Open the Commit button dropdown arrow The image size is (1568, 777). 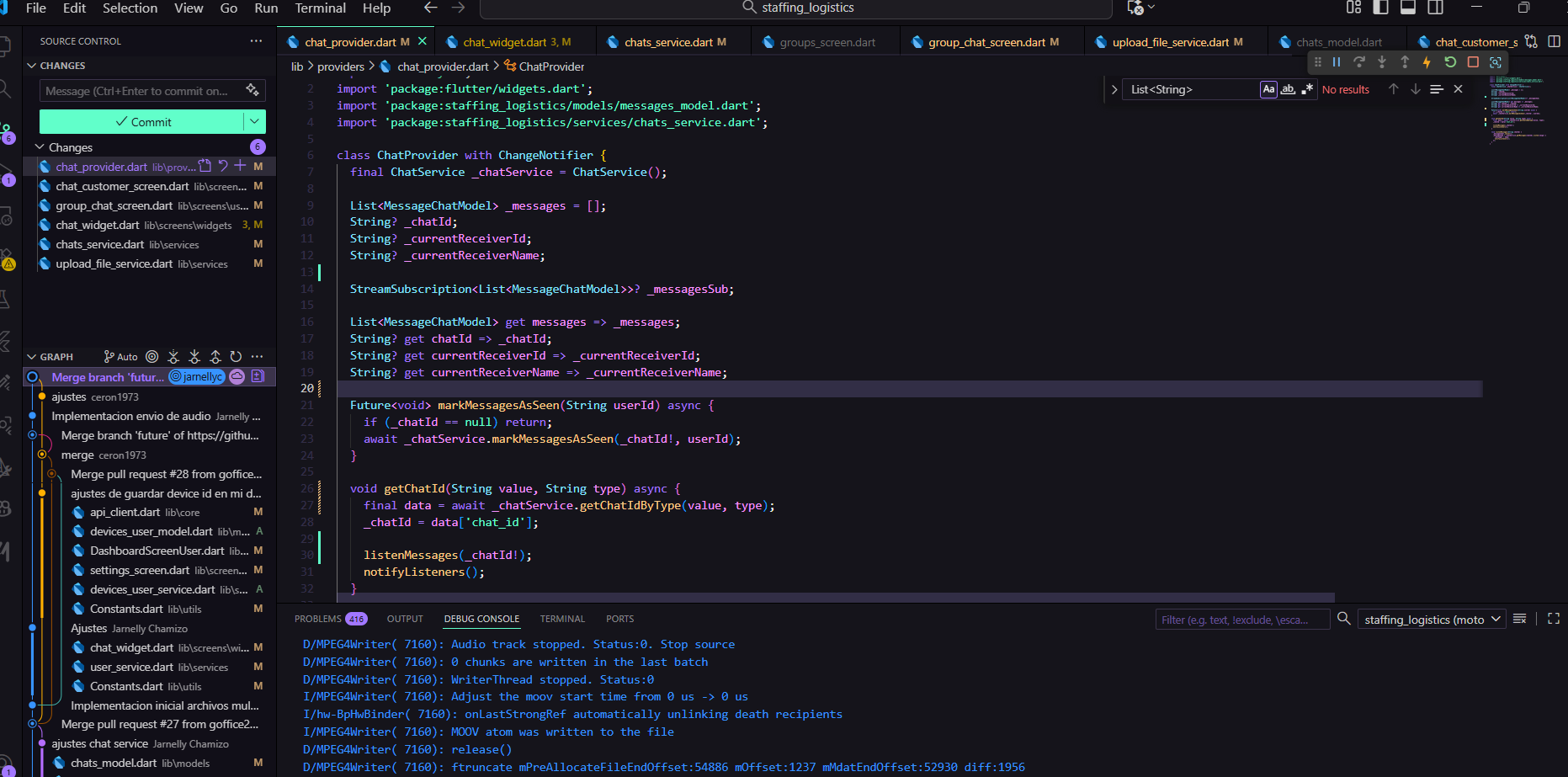(255, 122)
